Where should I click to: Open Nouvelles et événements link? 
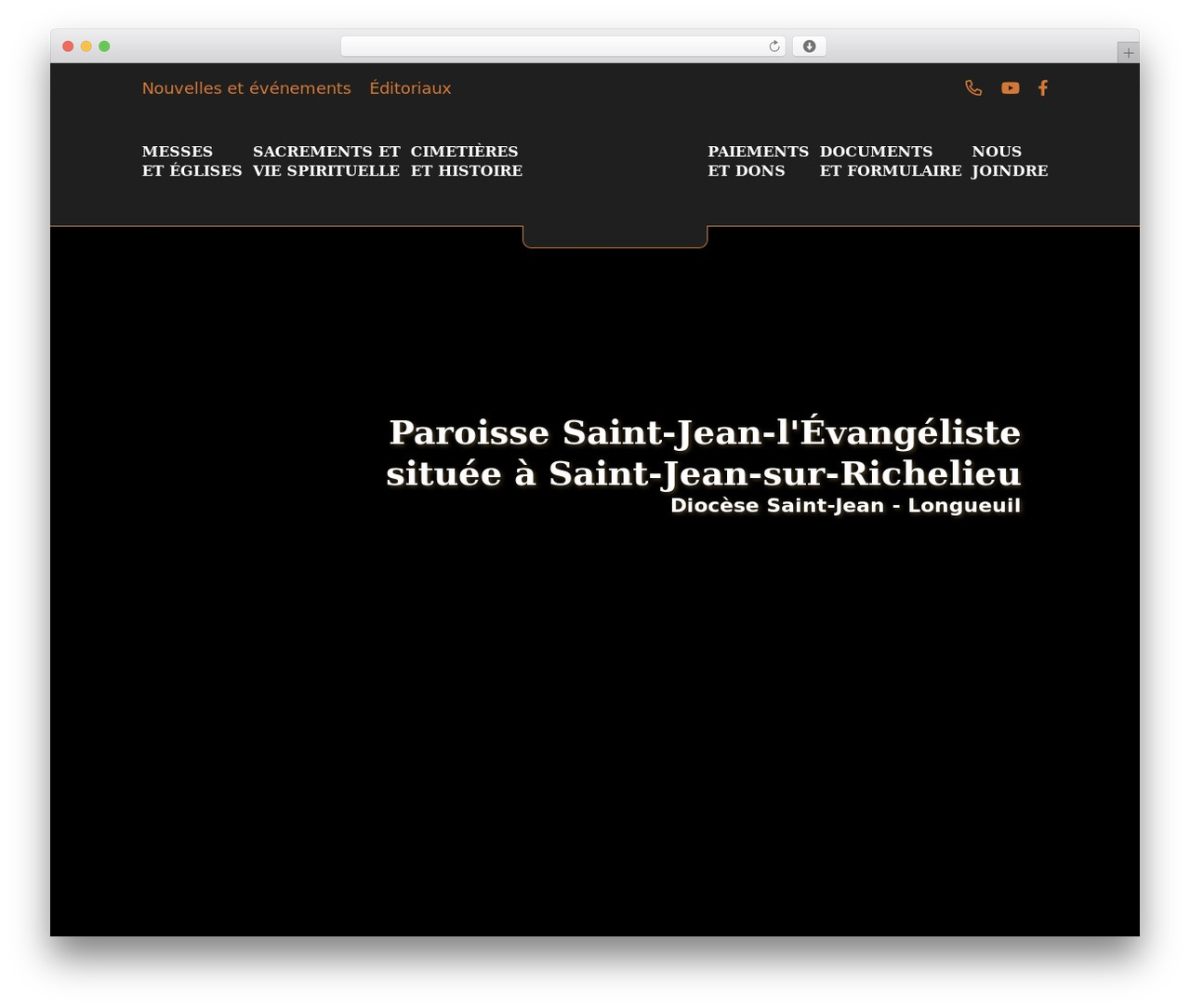(246, 88)
